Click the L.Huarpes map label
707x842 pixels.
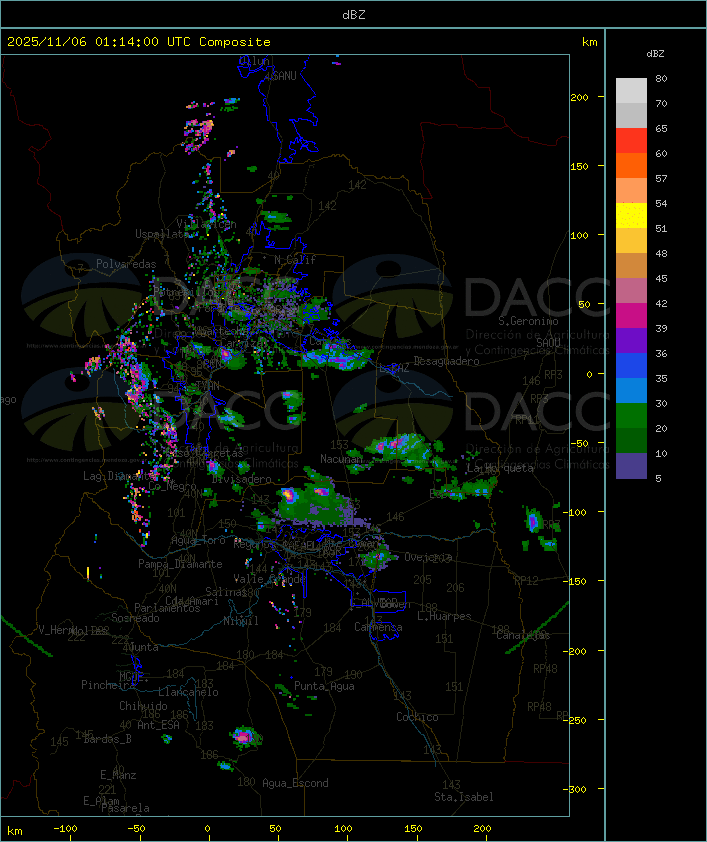click(444, 616)
